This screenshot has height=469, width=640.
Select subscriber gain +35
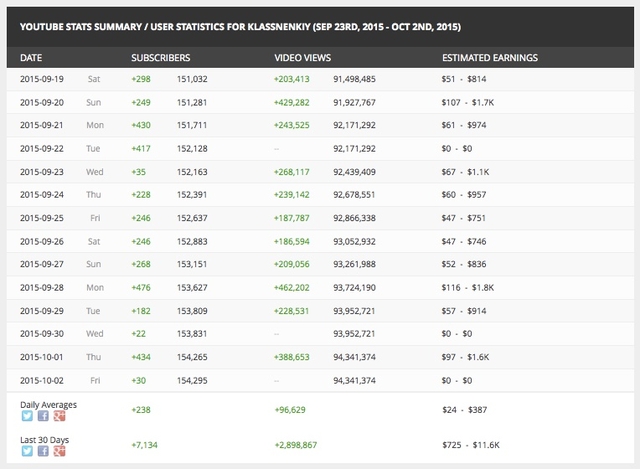[138, 172]
